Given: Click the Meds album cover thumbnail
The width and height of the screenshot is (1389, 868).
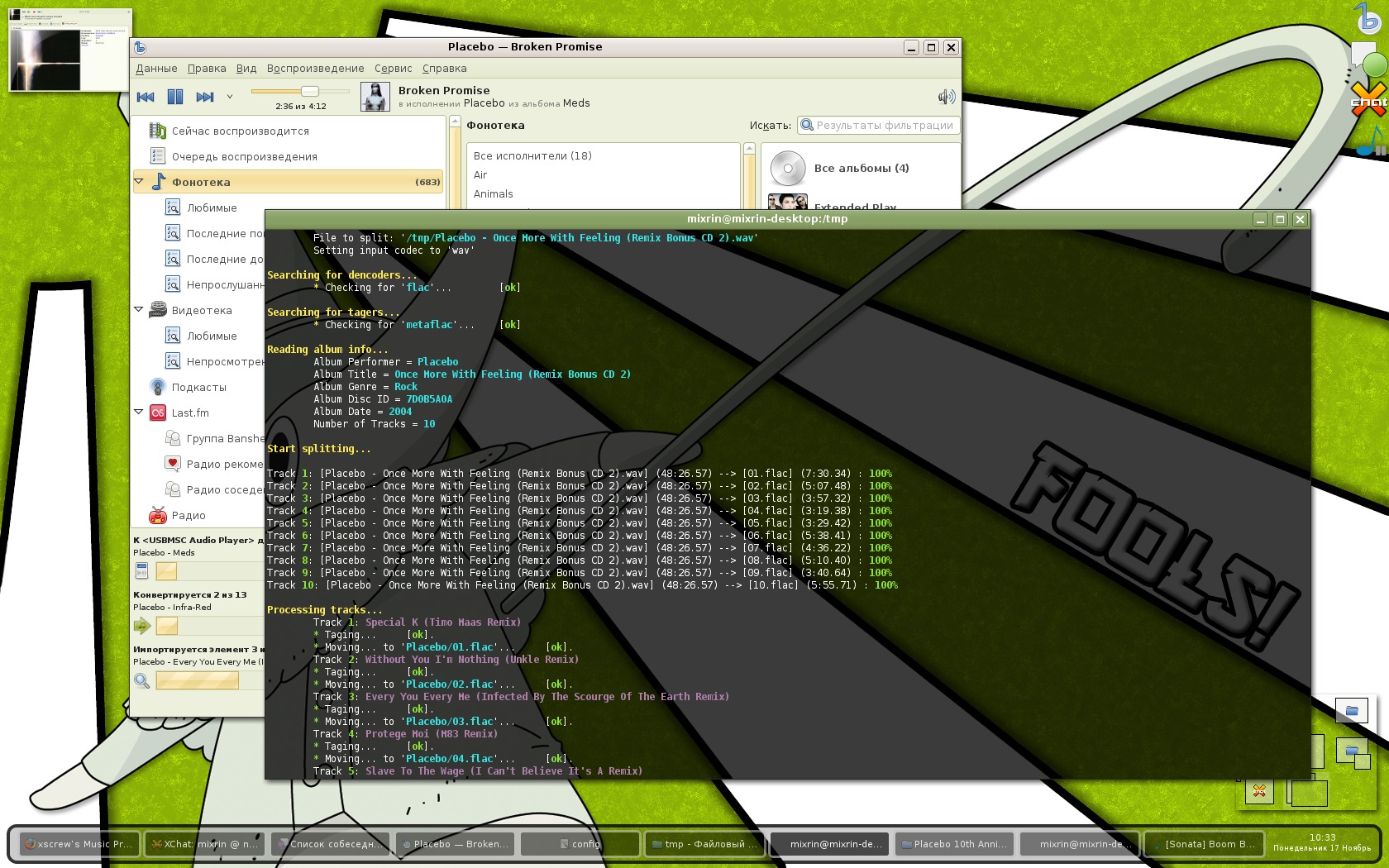Looking at the screenshot, I should [x=375, y=97].
